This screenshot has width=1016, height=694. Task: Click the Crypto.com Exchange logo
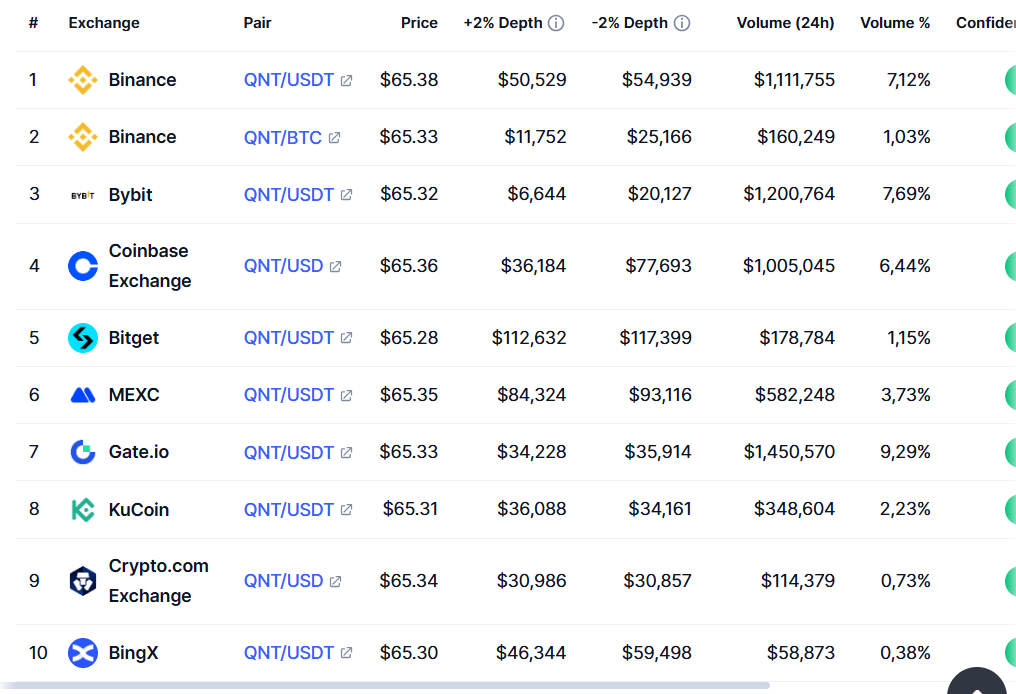[83, 581]
